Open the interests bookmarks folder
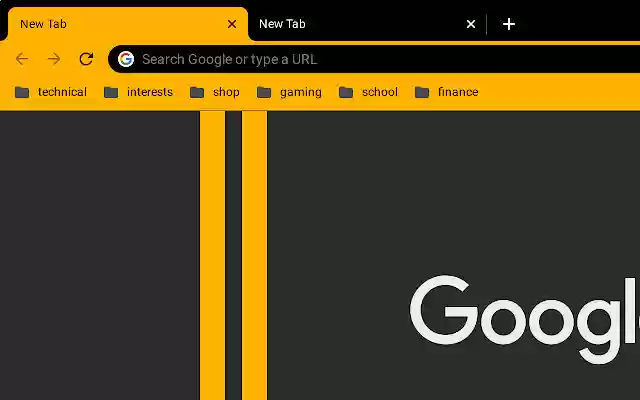 138,92
